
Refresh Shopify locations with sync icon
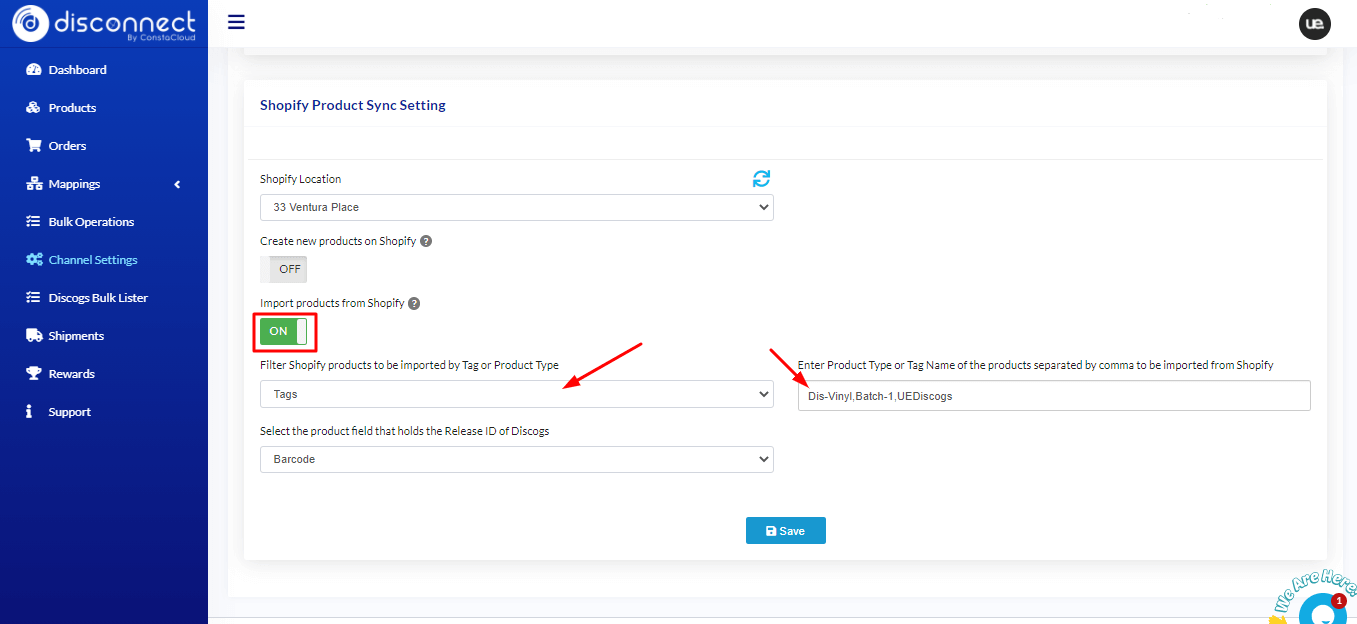(x=762, y=179)
